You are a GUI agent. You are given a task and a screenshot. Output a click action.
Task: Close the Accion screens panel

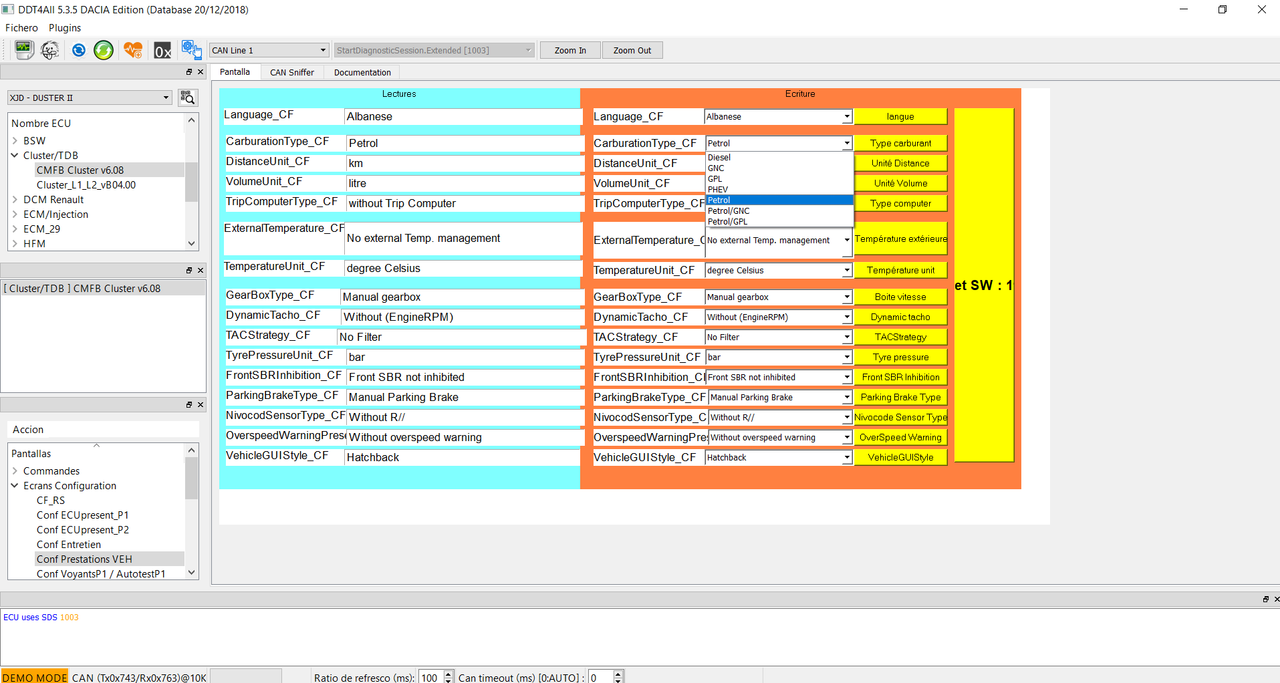click(199, 404)
